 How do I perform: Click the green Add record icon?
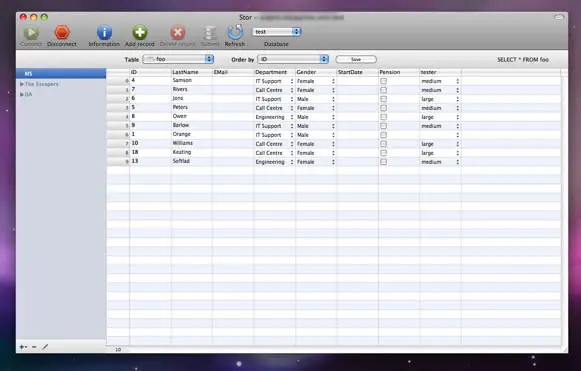point(140,33)
